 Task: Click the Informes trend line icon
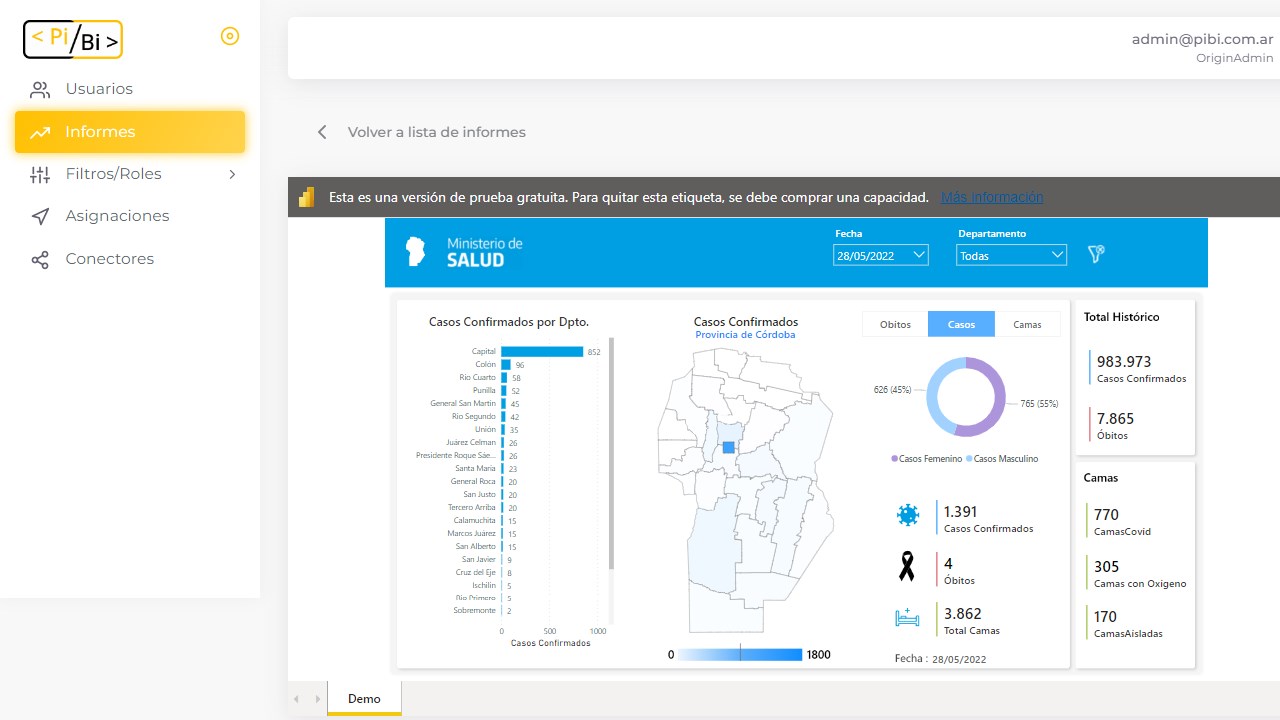click(40, 132)
